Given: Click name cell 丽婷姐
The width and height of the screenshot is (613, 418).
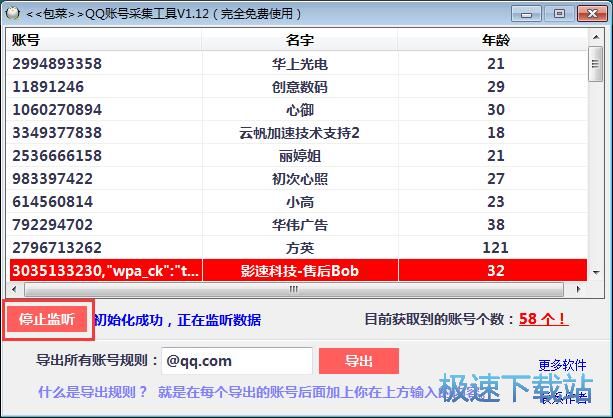Looking at the screenshot, I should click(300, 156).
